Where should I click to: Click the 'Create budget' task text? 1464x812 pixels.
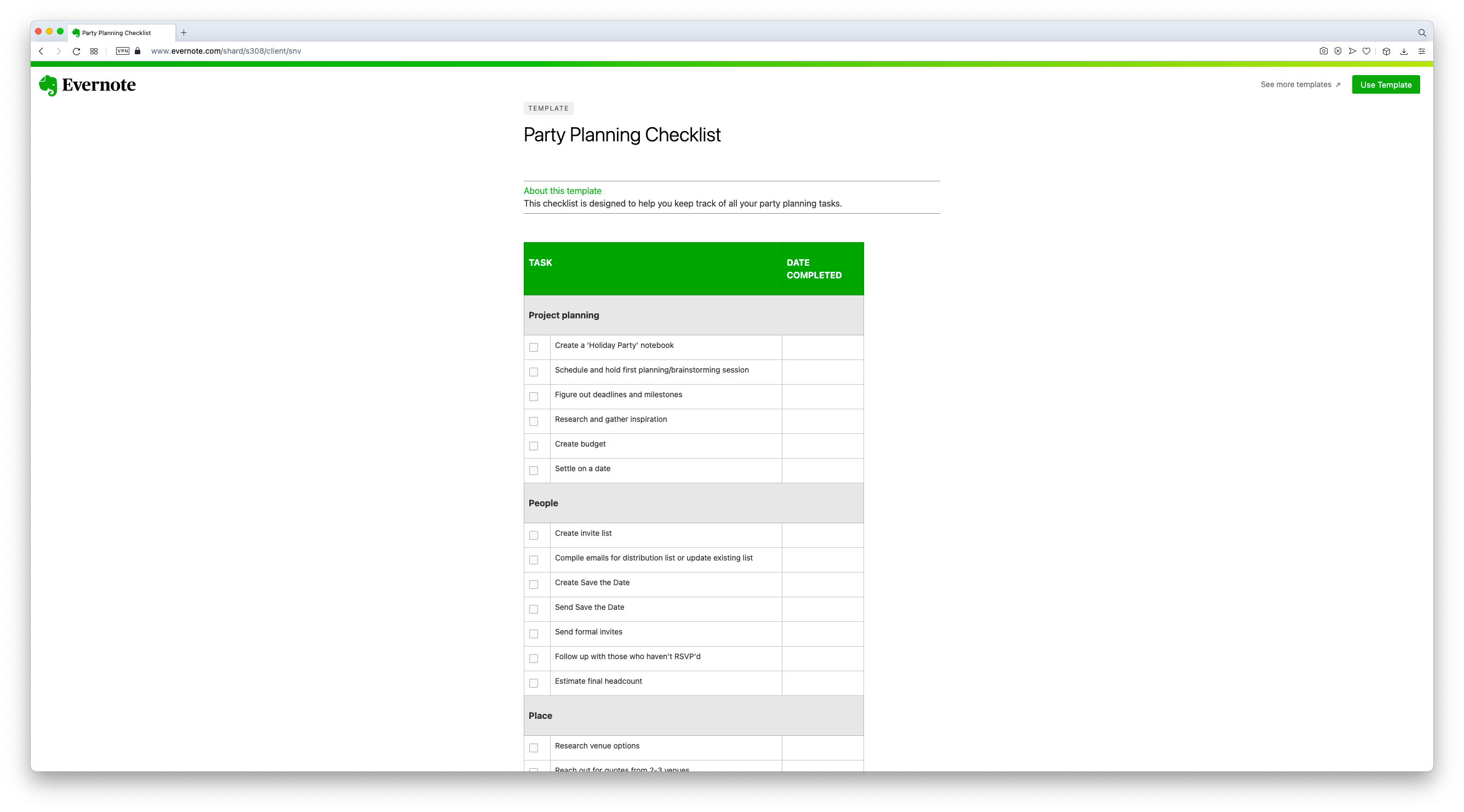(580, 444)
